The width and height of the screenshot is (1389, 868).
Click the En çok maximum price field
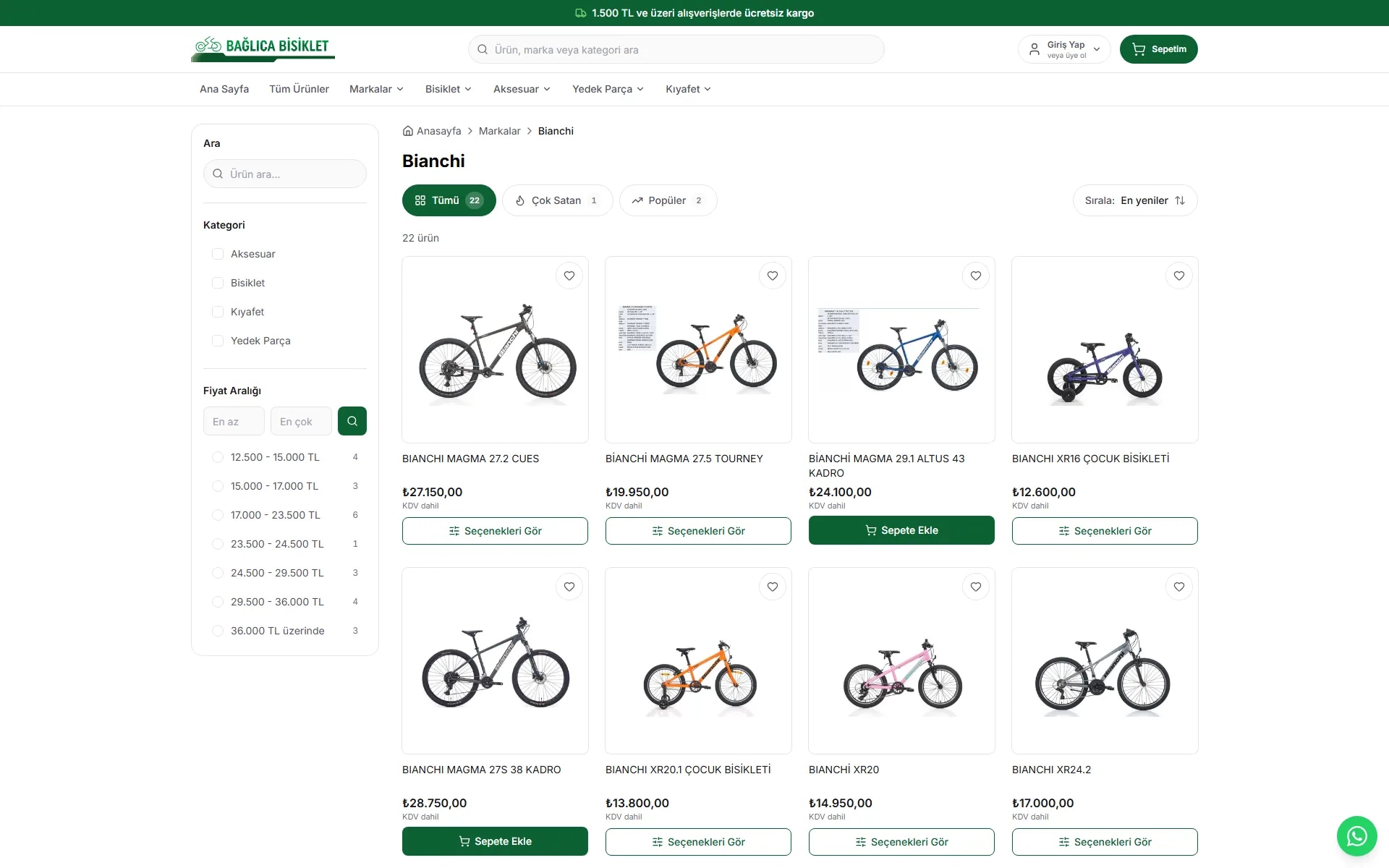coord(301,421)
